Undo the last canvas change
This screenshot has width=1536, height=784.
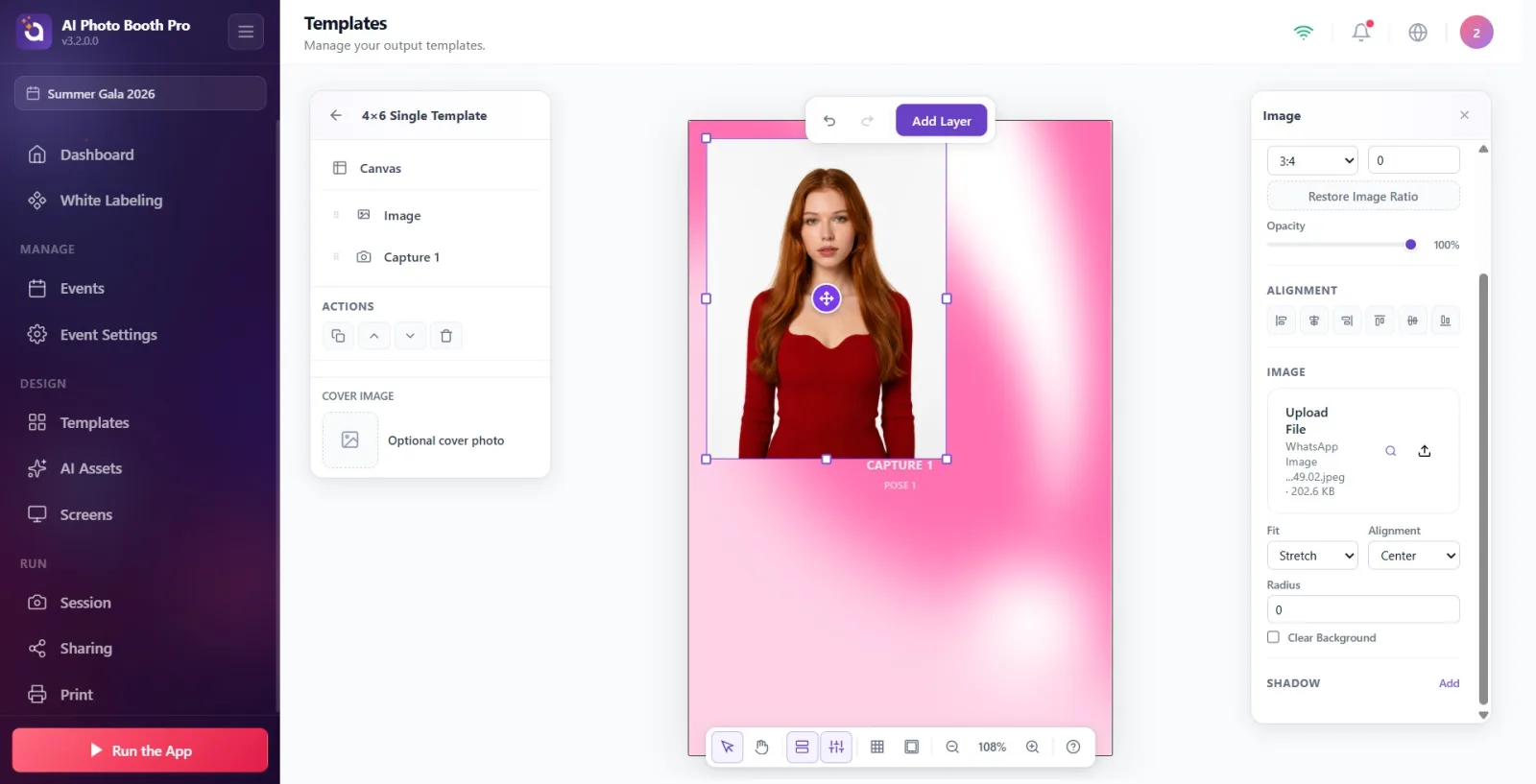click(829, 121)
